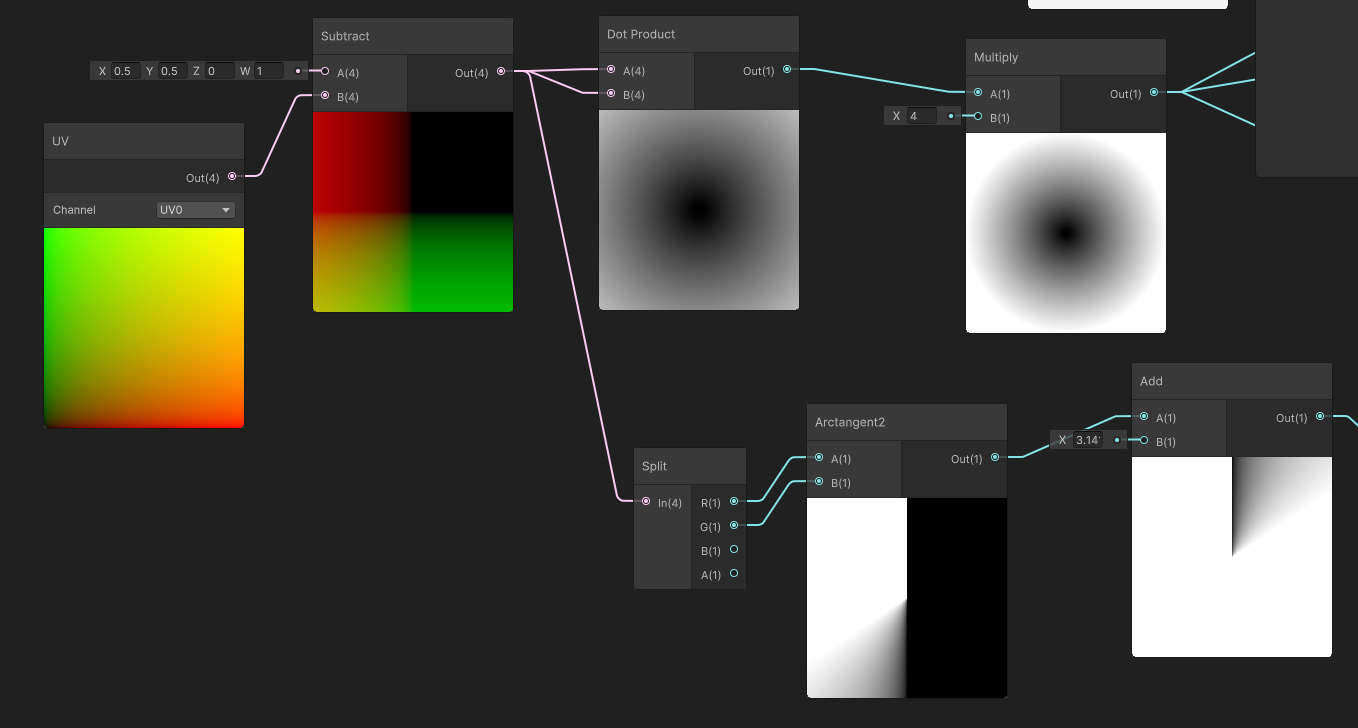Click the Channel label in UV node

click(x=74, y=210)
